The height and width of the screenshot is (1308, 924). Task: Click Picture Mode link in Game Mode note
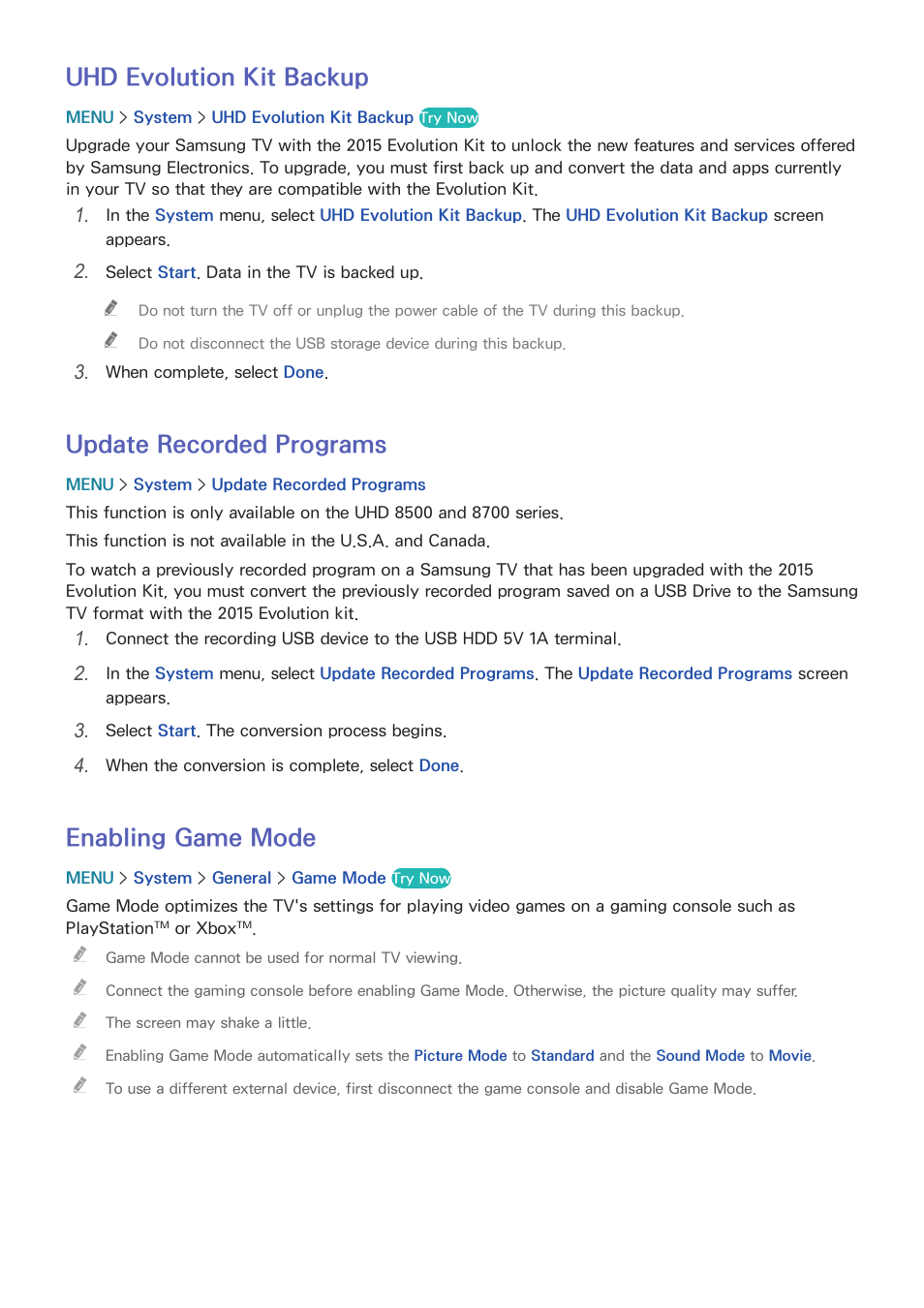click(x=461, y=1056)
